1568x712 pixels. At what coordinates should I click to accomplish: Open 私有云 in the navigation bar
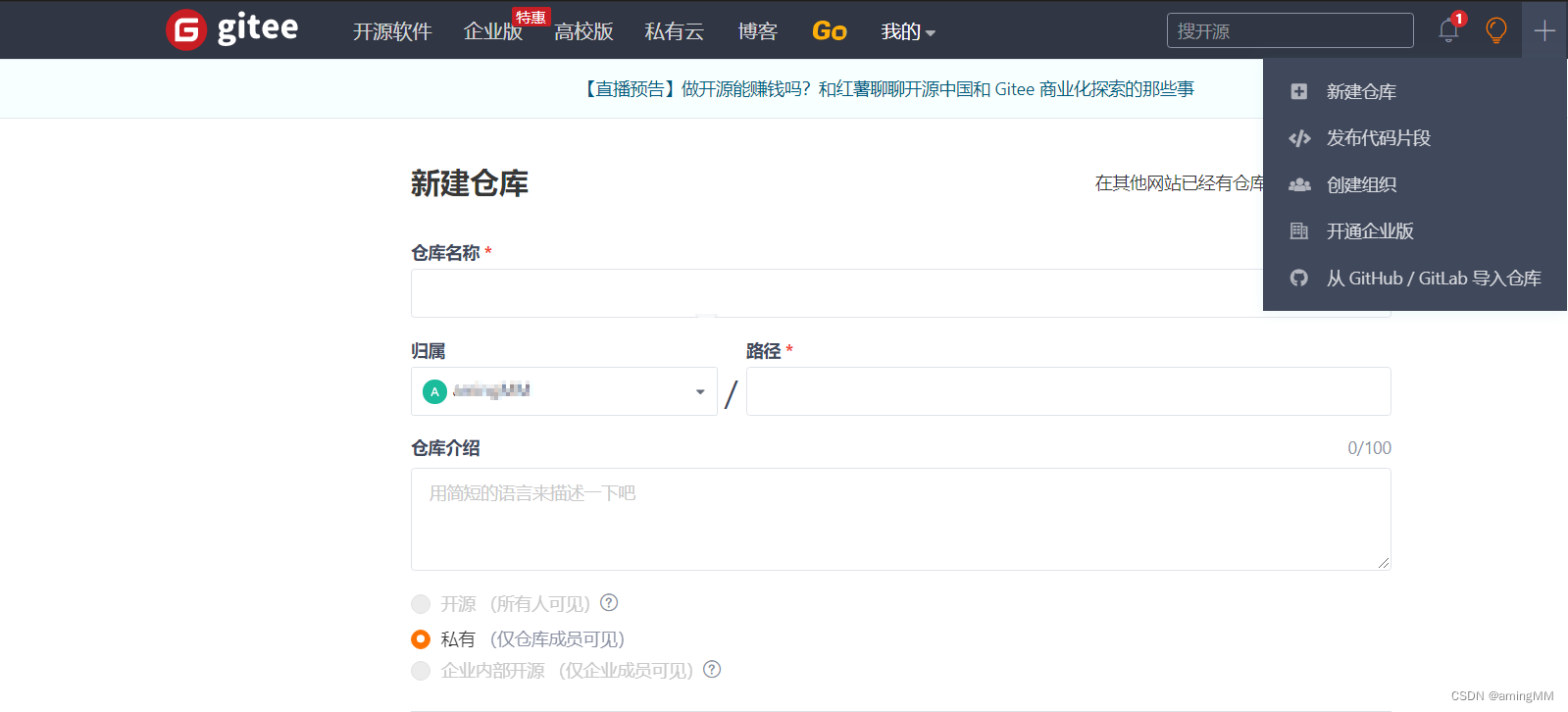[675, 31]
